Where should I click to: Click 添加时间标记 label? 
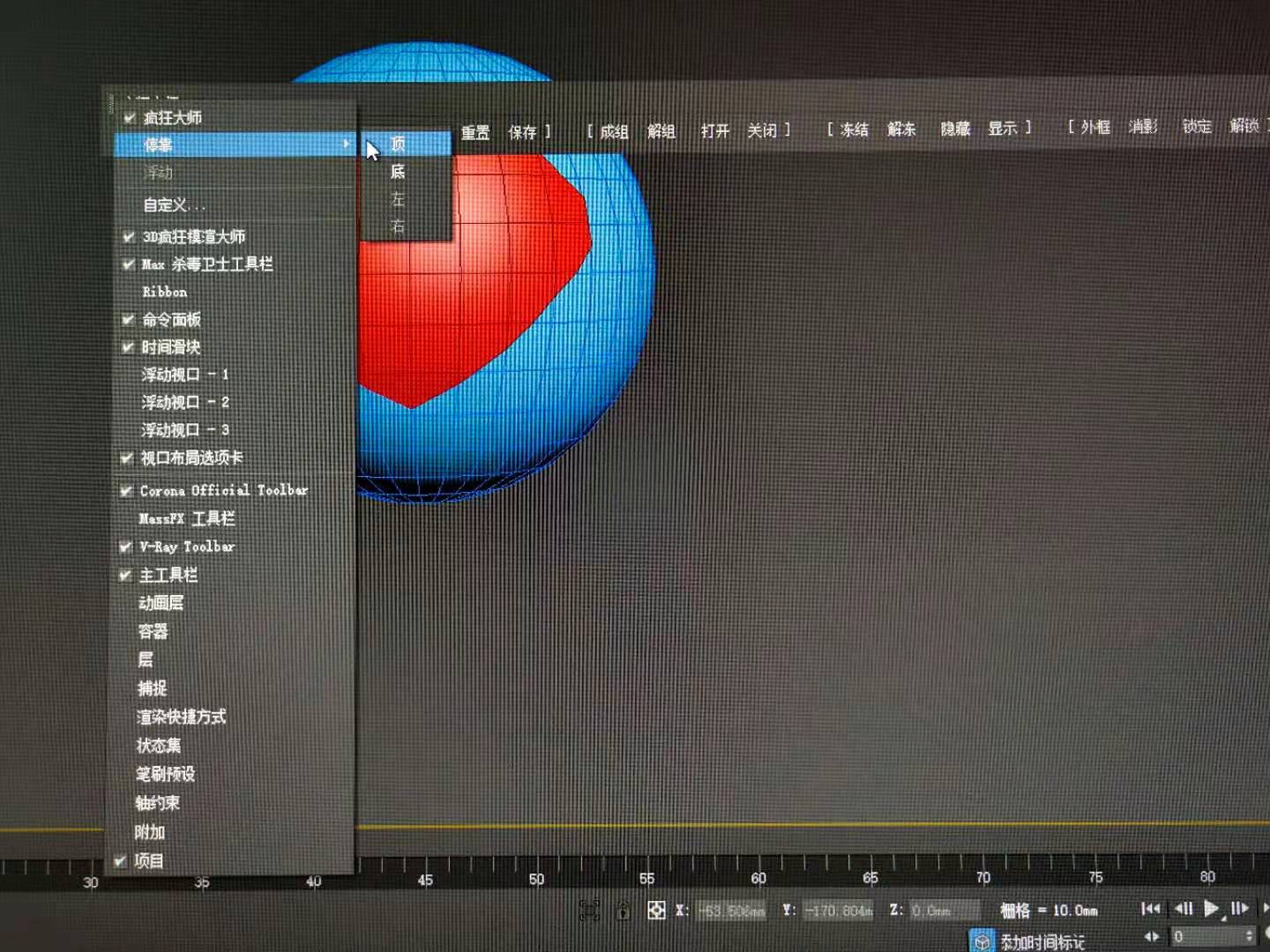click(1042, 942)
